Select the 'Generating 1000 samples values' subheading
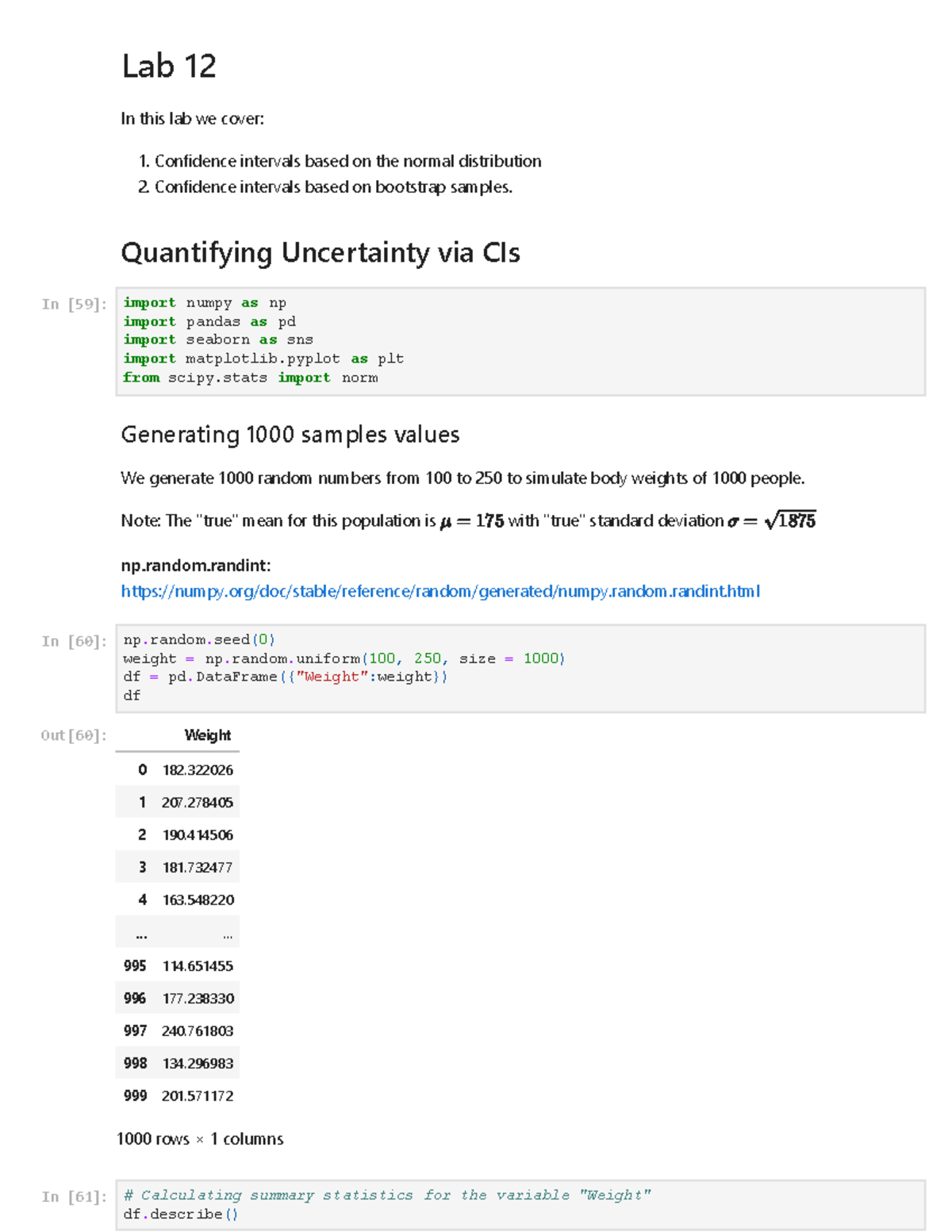952x1232 pixels. (x=290, y=435)
